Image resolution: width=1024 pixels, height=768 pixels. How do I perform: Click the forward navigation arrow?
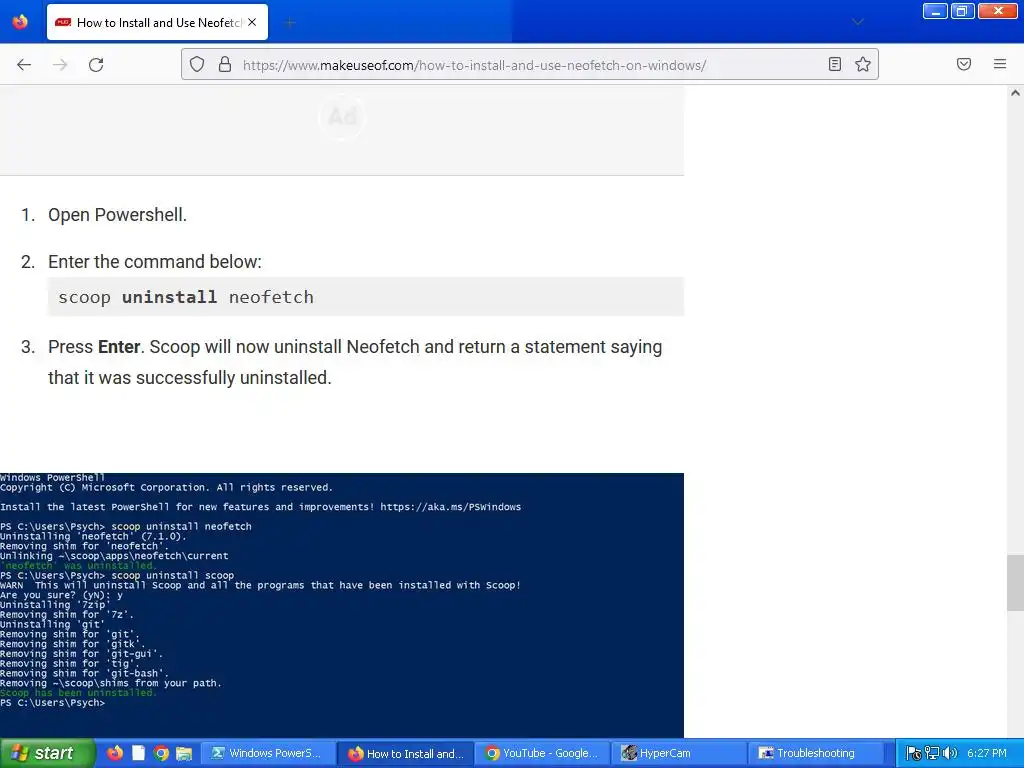pyautogui.click(x=60, y=65)
